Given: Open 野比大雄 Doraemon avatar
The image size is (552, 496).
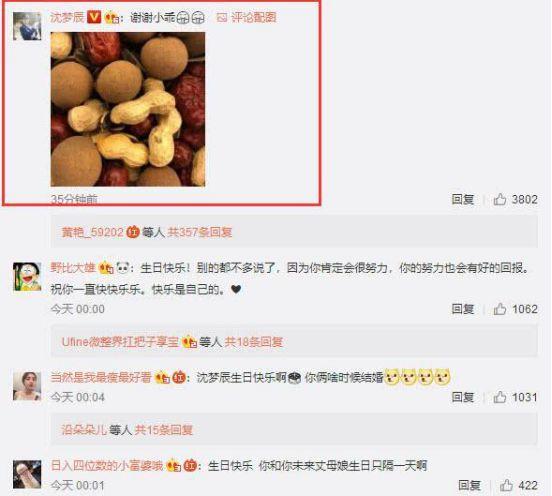Looking at the screenshot, I should 27,277.
